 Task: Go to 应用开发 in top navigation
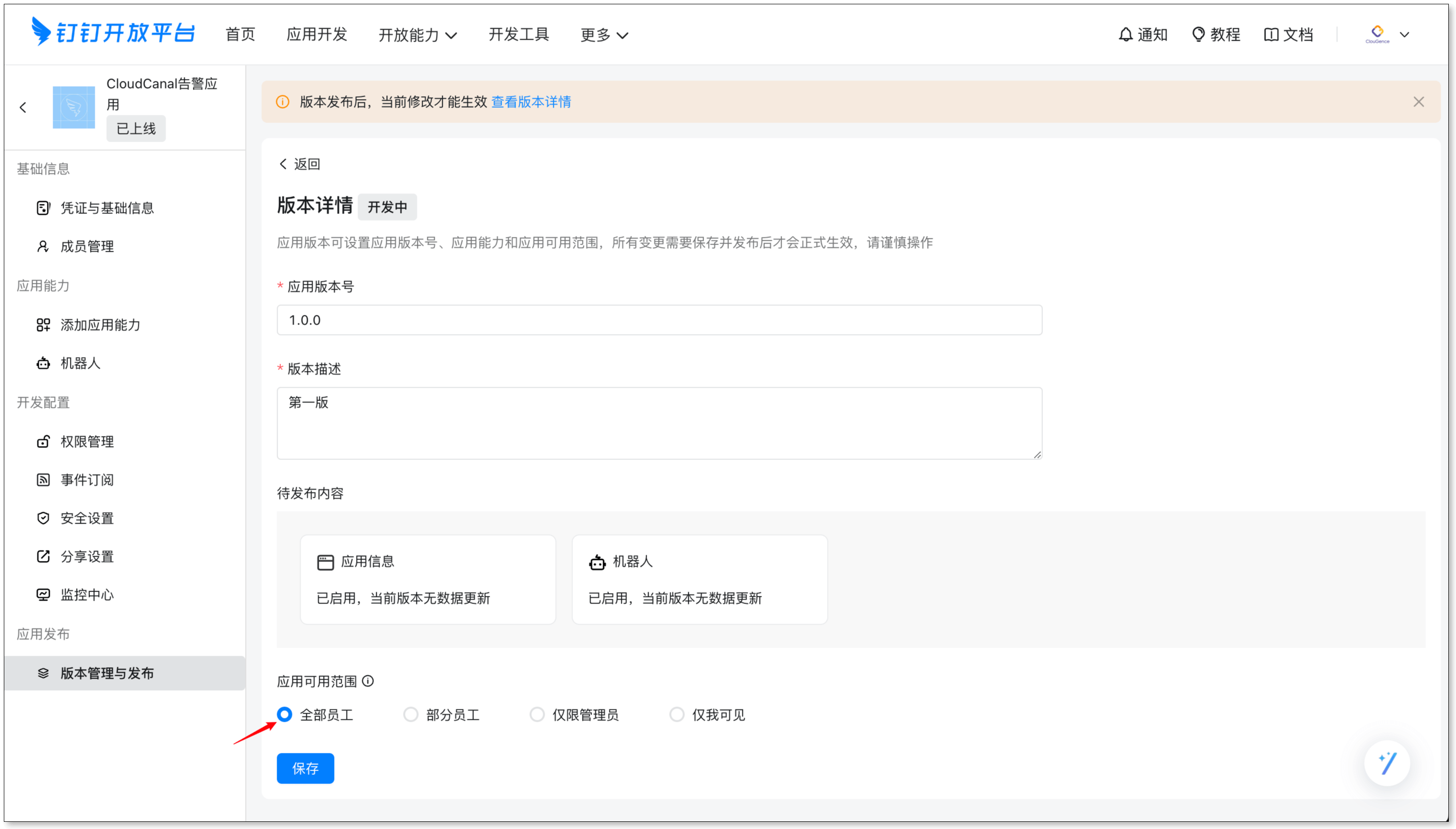[316, 35]
